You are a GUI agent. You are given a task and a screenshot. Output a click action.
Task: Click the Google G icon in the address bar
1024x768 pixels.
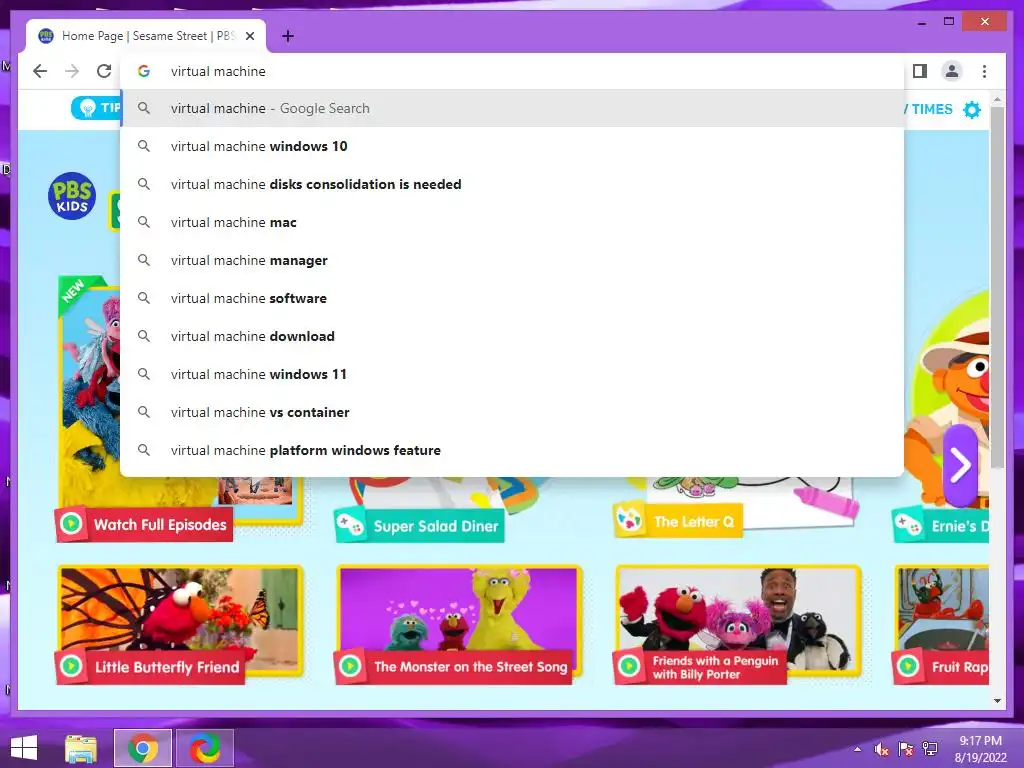(144, 71)
